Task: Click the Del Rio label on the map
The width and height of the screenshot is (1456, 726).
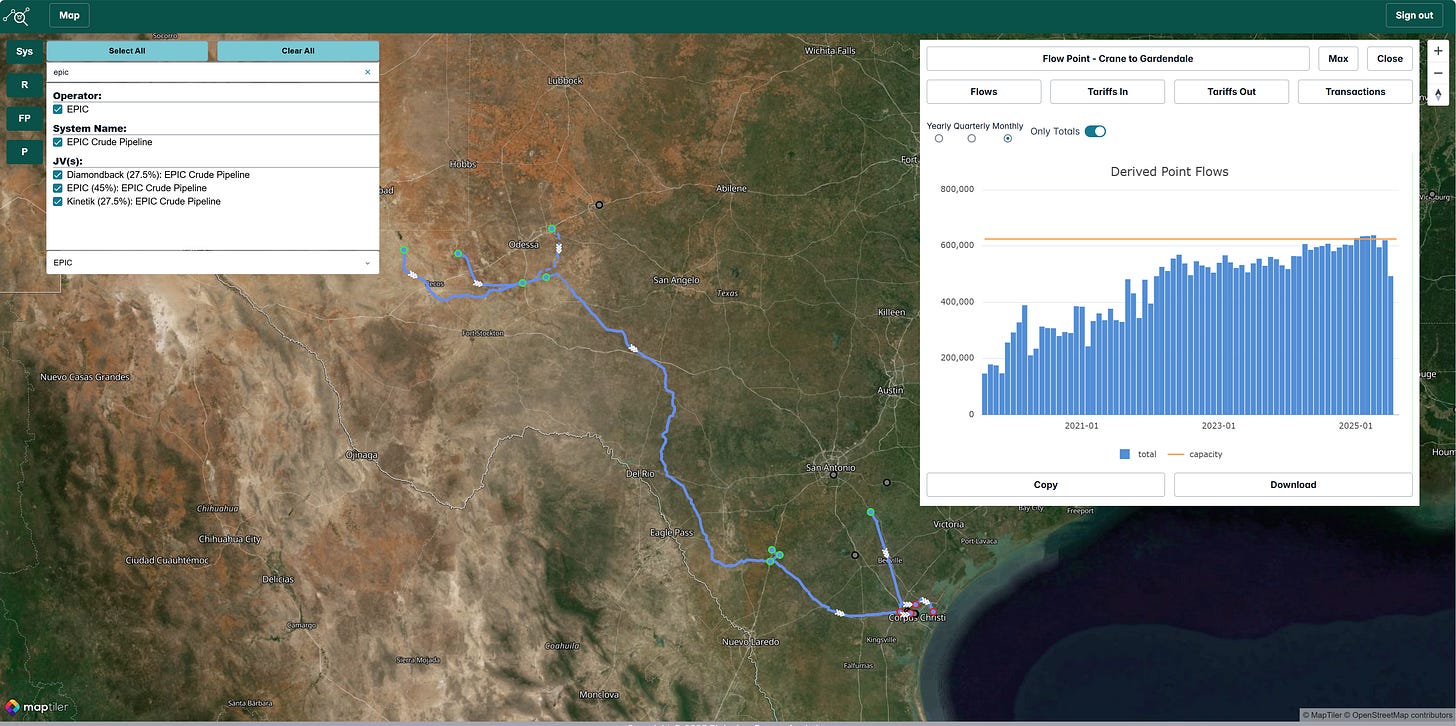Action: tap(639, 473)
